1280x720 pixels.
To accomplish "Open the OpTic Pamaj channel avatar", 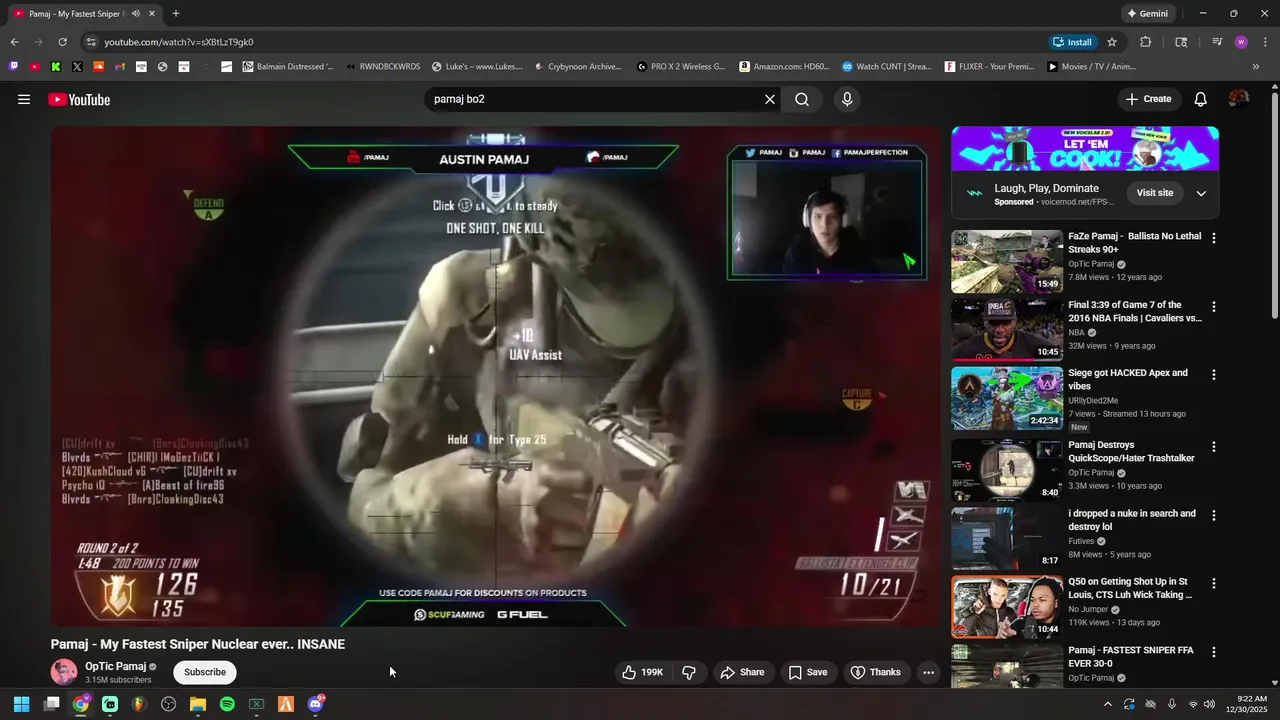I will click(64, 672).
